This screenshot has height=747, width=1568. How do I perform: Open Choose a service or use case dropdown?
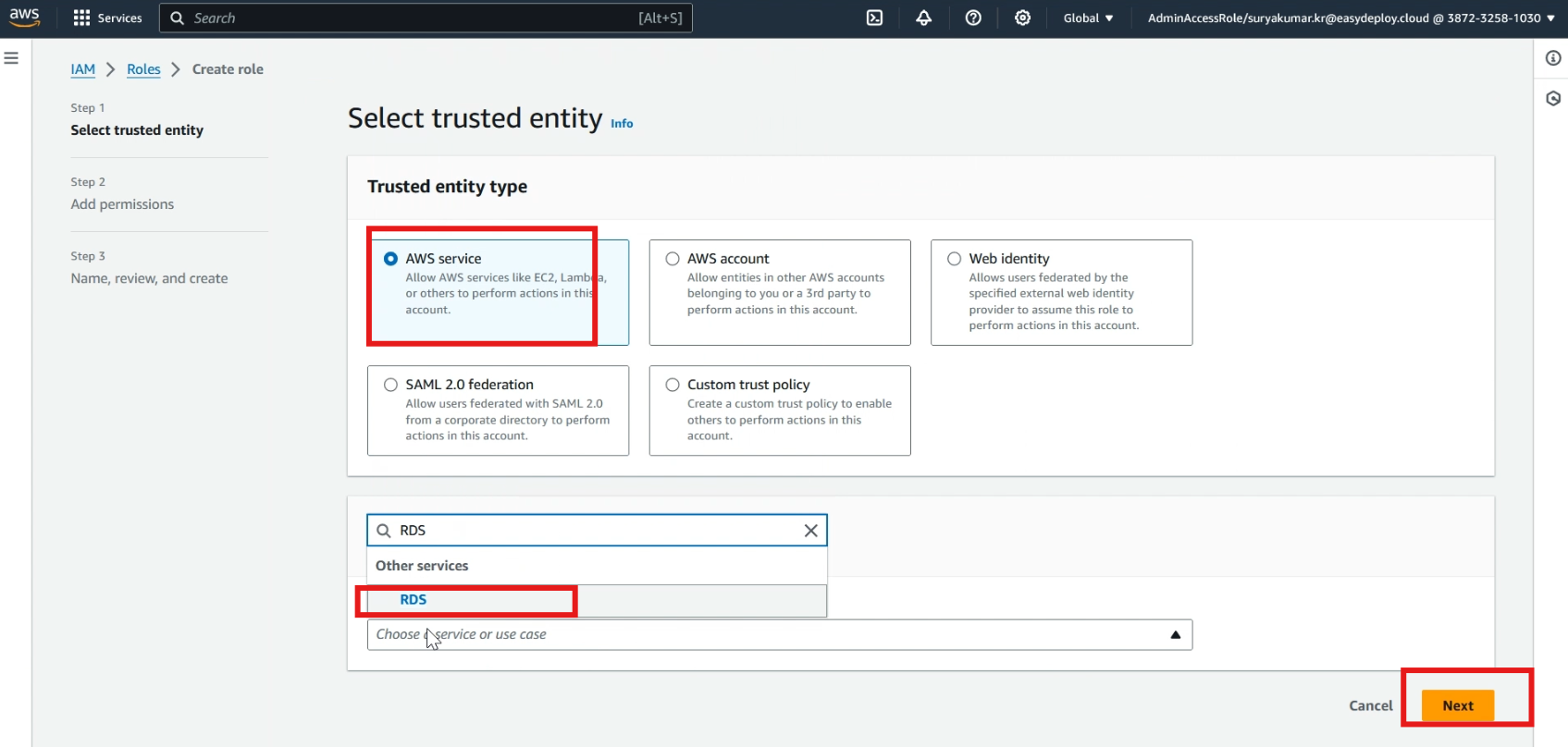(780, 635)
